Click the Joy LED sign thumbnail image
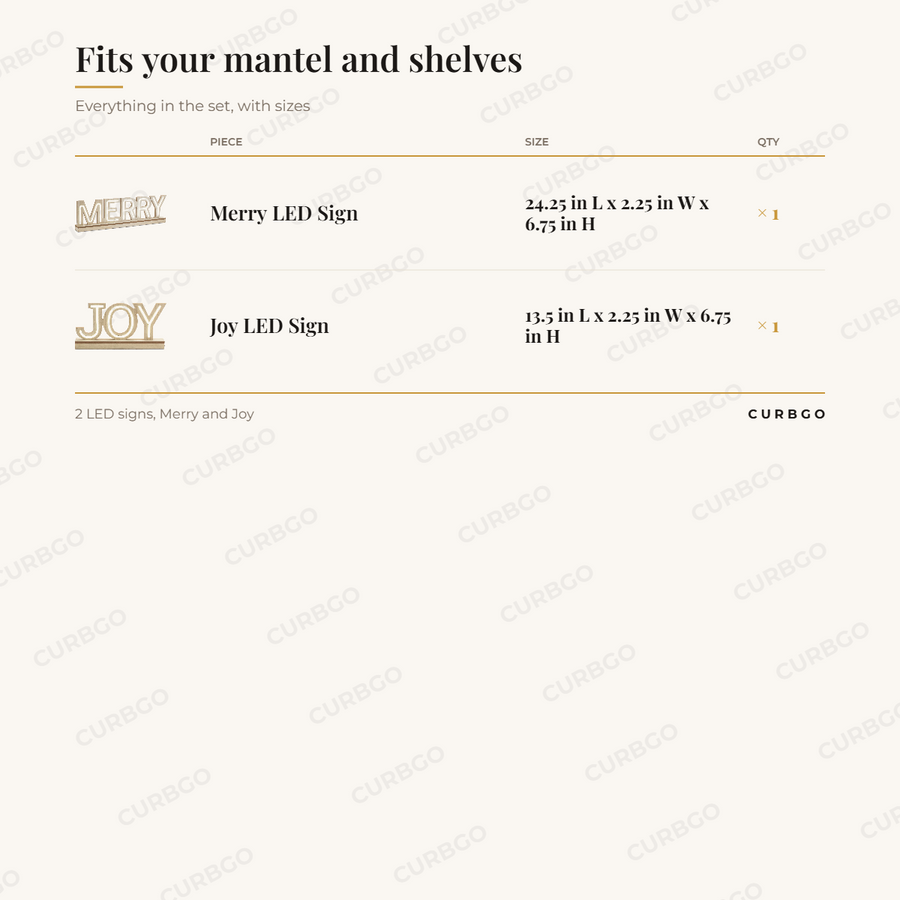Screen dimensions: 900x900 point(121,325)
